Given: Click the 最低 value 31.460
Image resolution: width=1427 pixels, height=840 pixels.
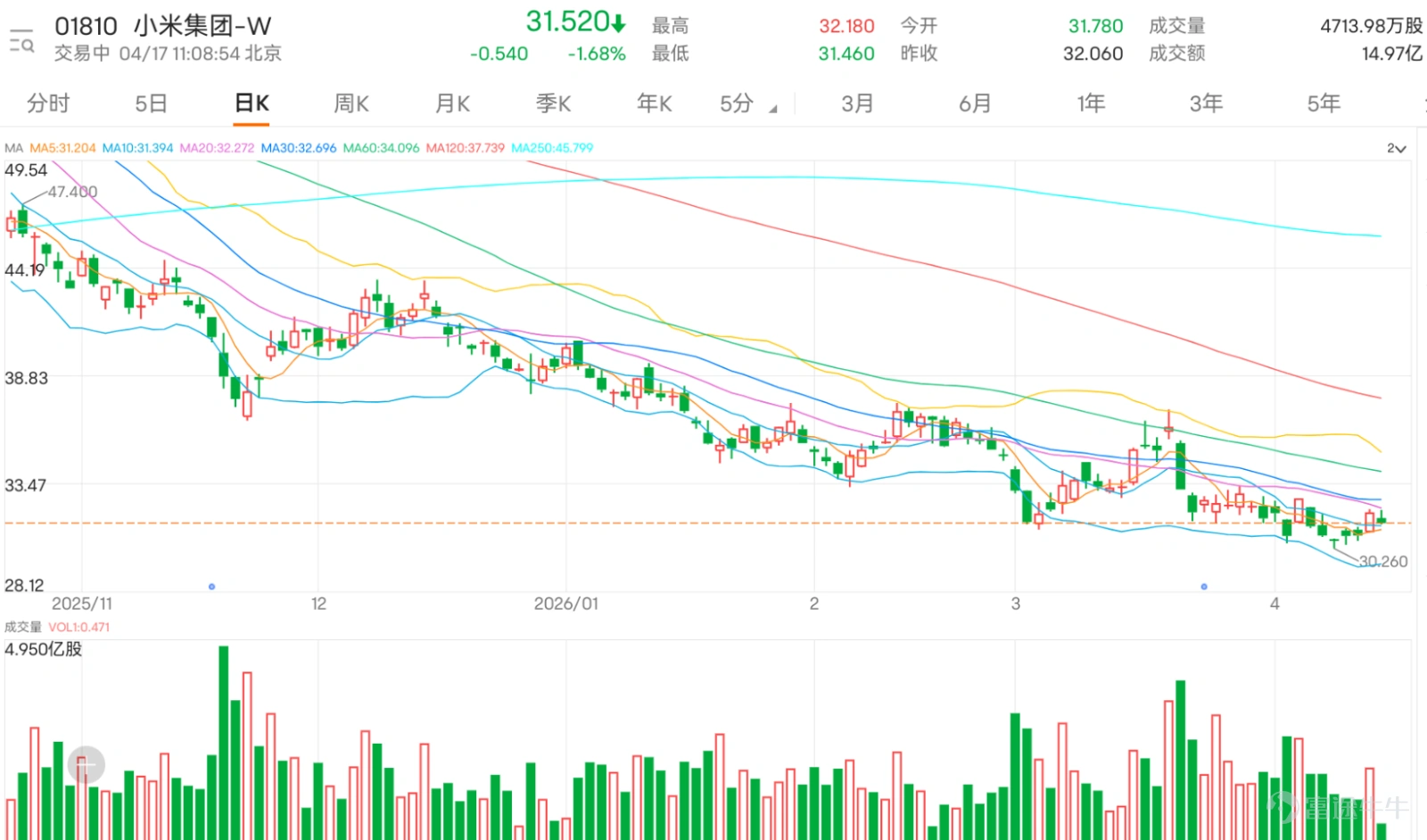Looking at the screenshot, I should point(846,54).
